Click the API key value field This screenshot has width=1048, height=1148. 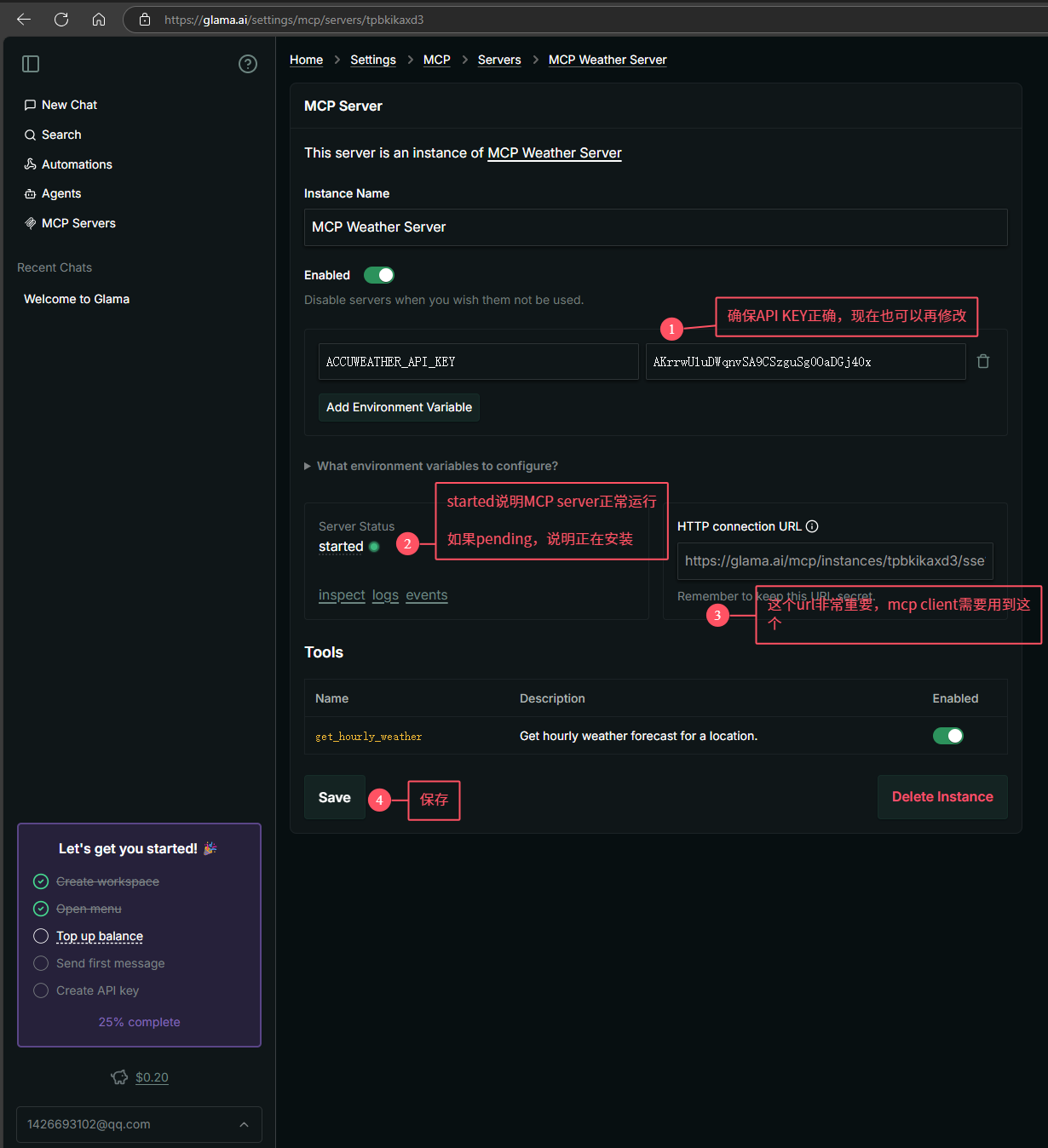point(806,361)
